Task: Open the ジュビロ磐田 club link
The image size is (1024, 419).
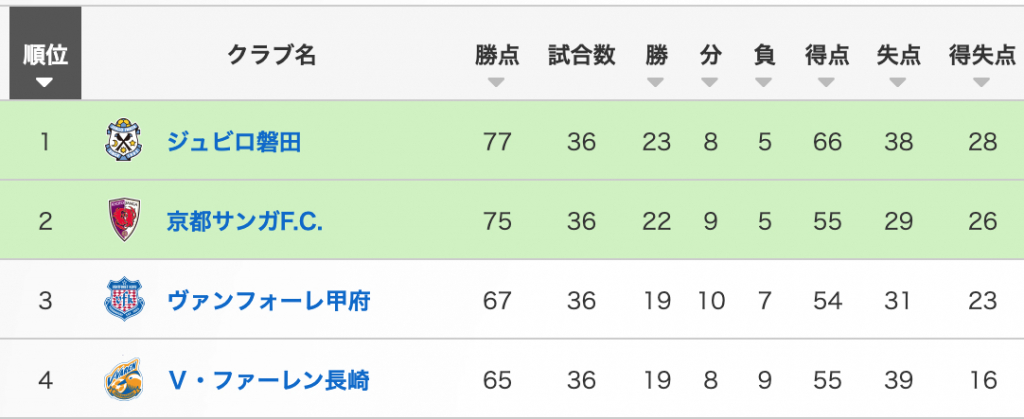Action: (234, 142)
